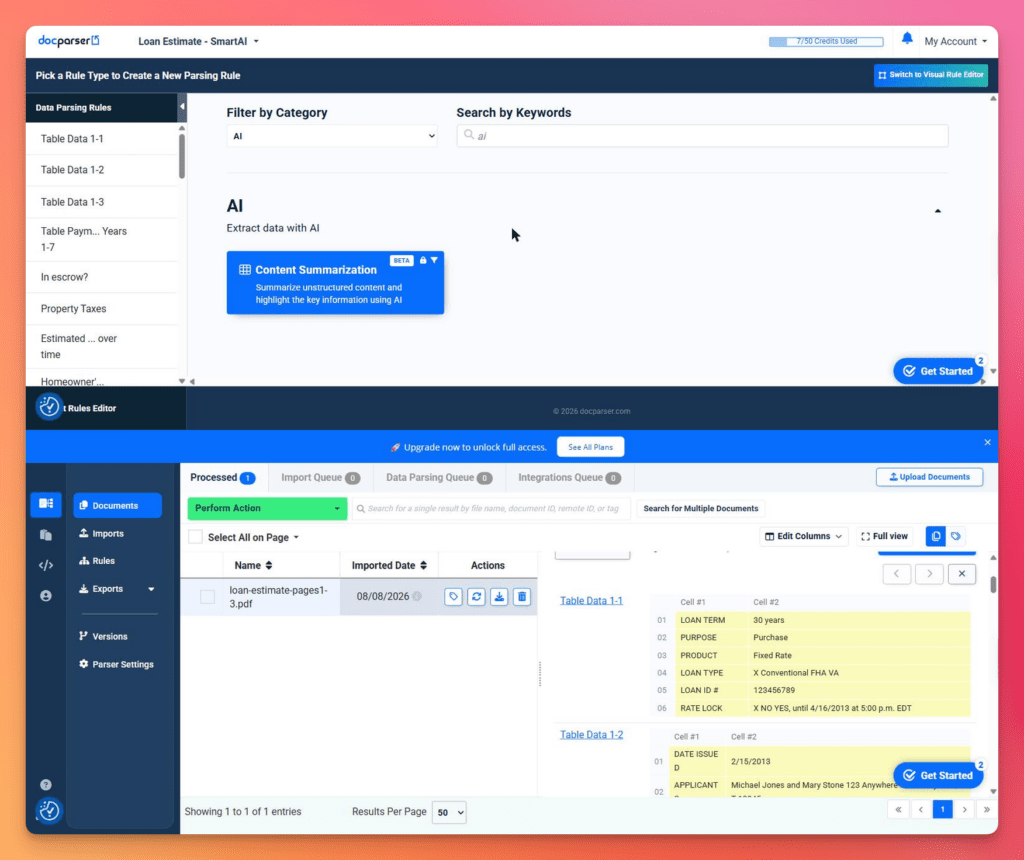This screenshot has width=1024, height=860.
Task: Go to previous parsed document arrow
Action: click(897, 574)
